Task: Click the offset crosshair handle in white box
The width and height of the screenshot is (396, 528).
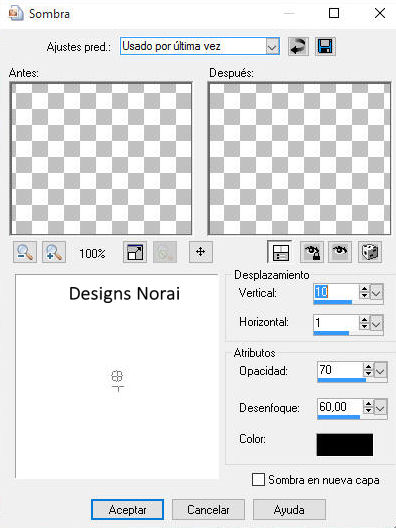Action: point(117,376)
